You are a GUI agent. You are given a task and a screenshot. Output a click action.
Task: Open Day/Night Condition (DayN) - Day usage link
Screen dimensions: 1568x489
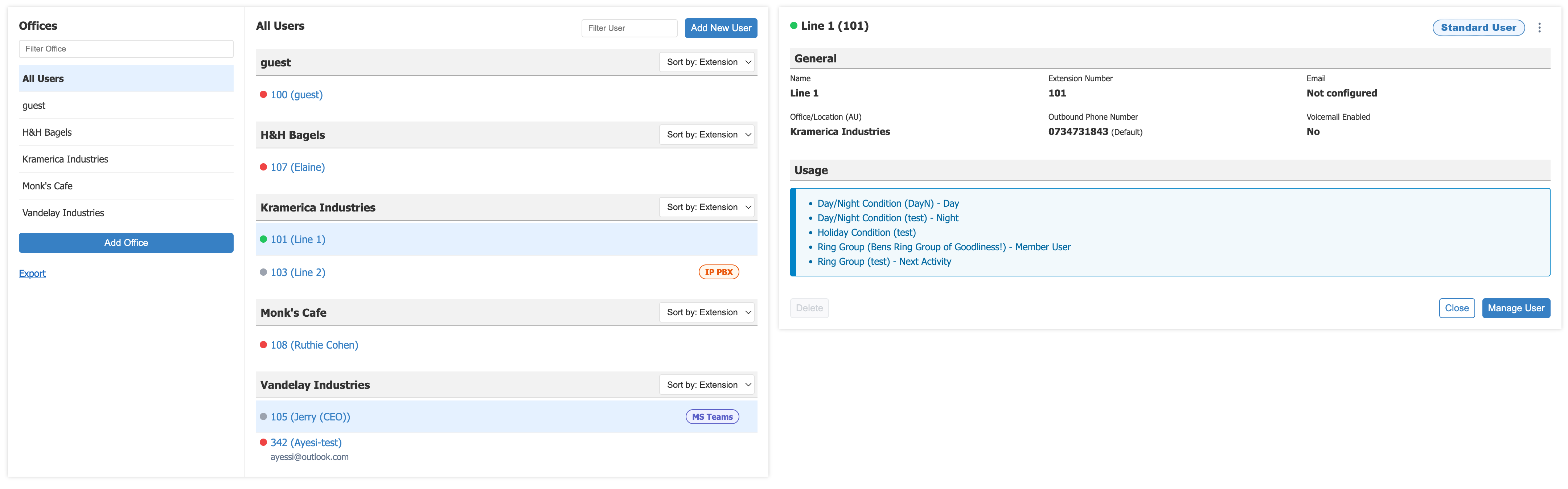pos(887,204)
